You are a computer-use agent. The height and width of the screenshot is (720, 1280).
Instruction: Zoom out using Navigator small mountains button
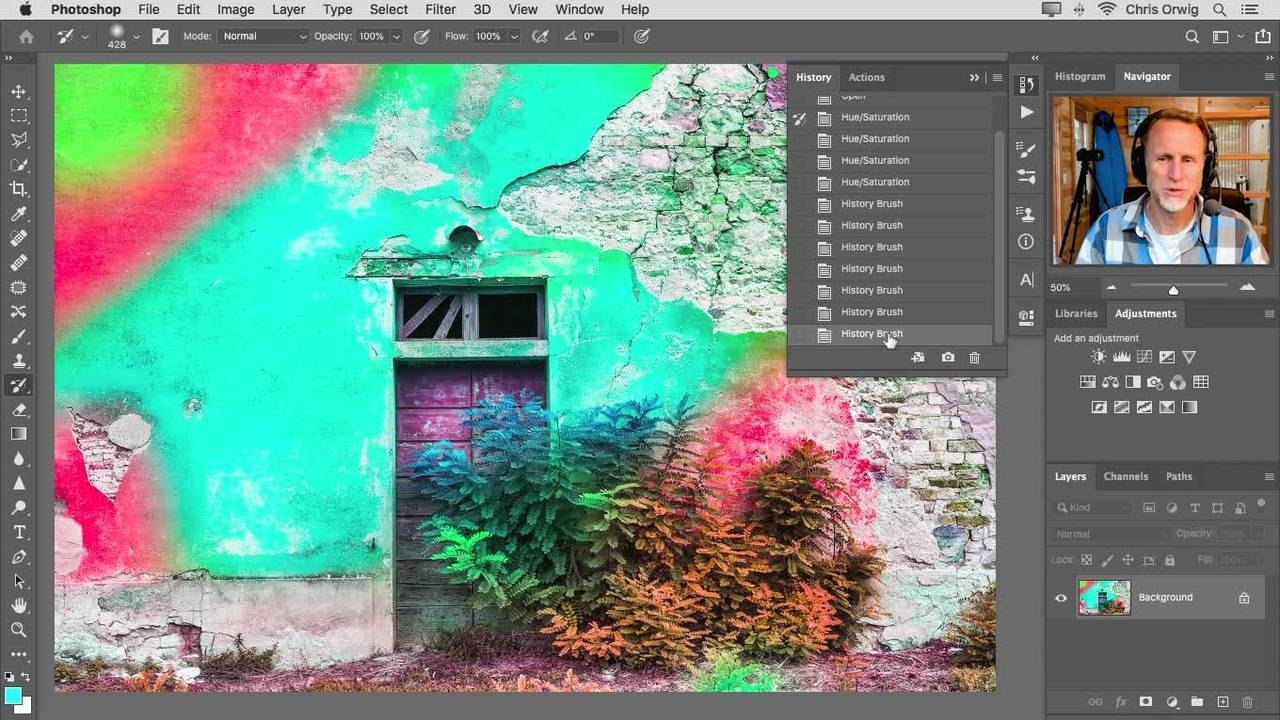[x=1111, y=288]
